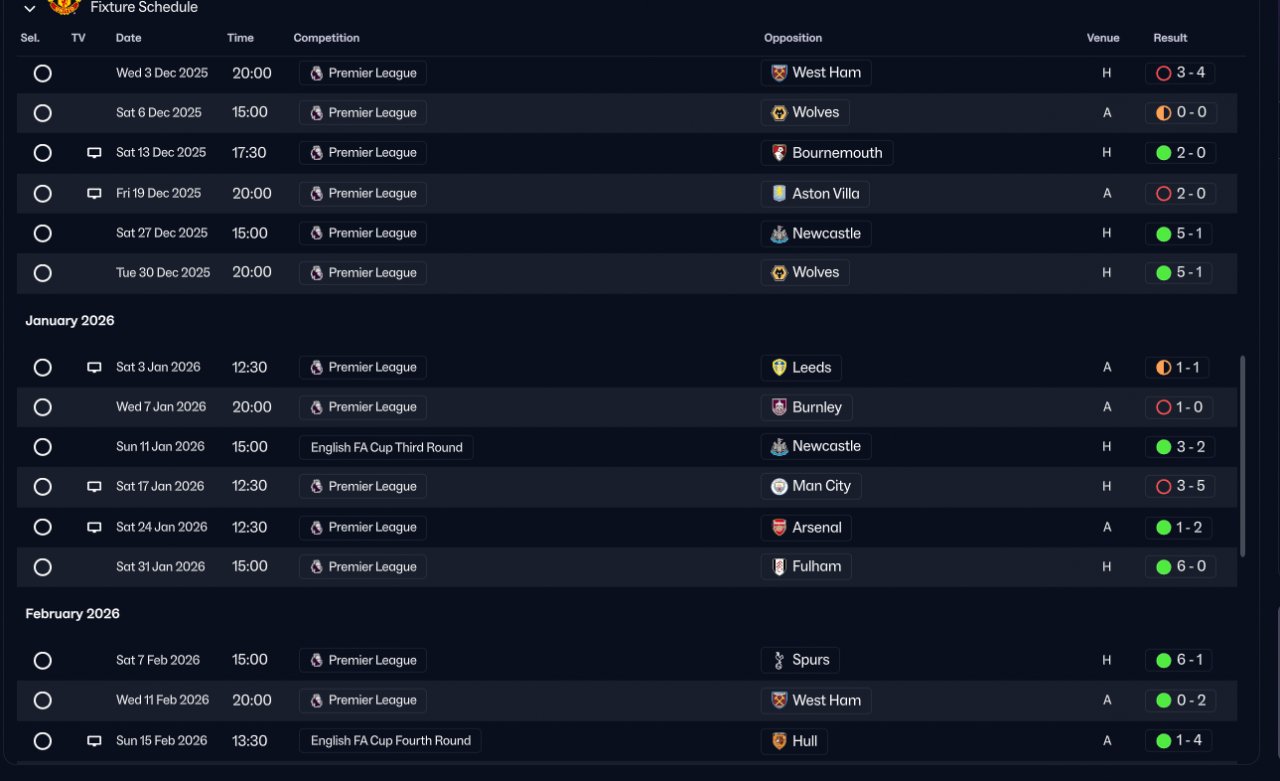Open English FA Cup Third Round competition
Screen dimensions: 1280x781
click(x=386, y=447)
